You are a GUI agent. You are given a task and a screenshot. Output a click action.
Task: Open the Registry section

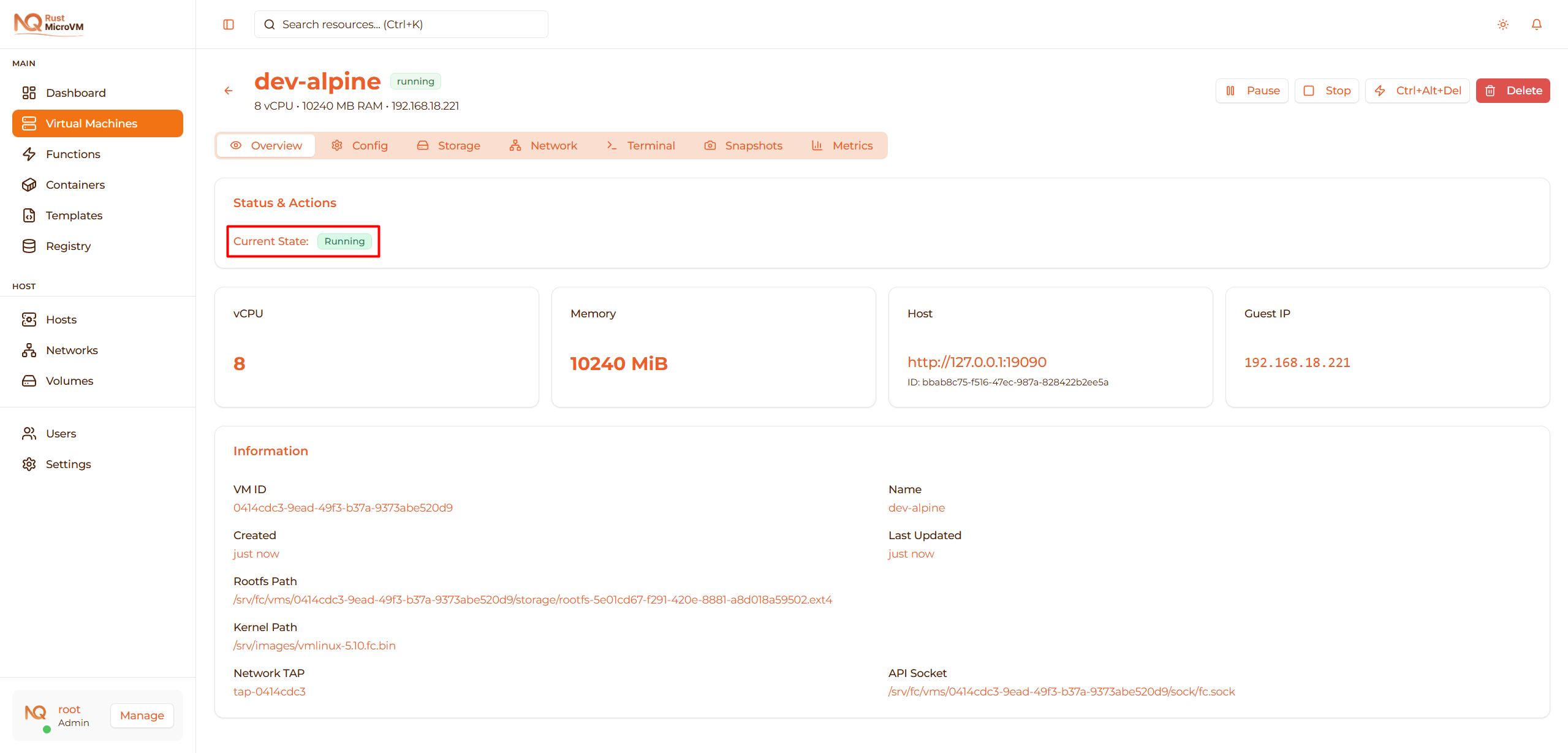tap(69, 246)
